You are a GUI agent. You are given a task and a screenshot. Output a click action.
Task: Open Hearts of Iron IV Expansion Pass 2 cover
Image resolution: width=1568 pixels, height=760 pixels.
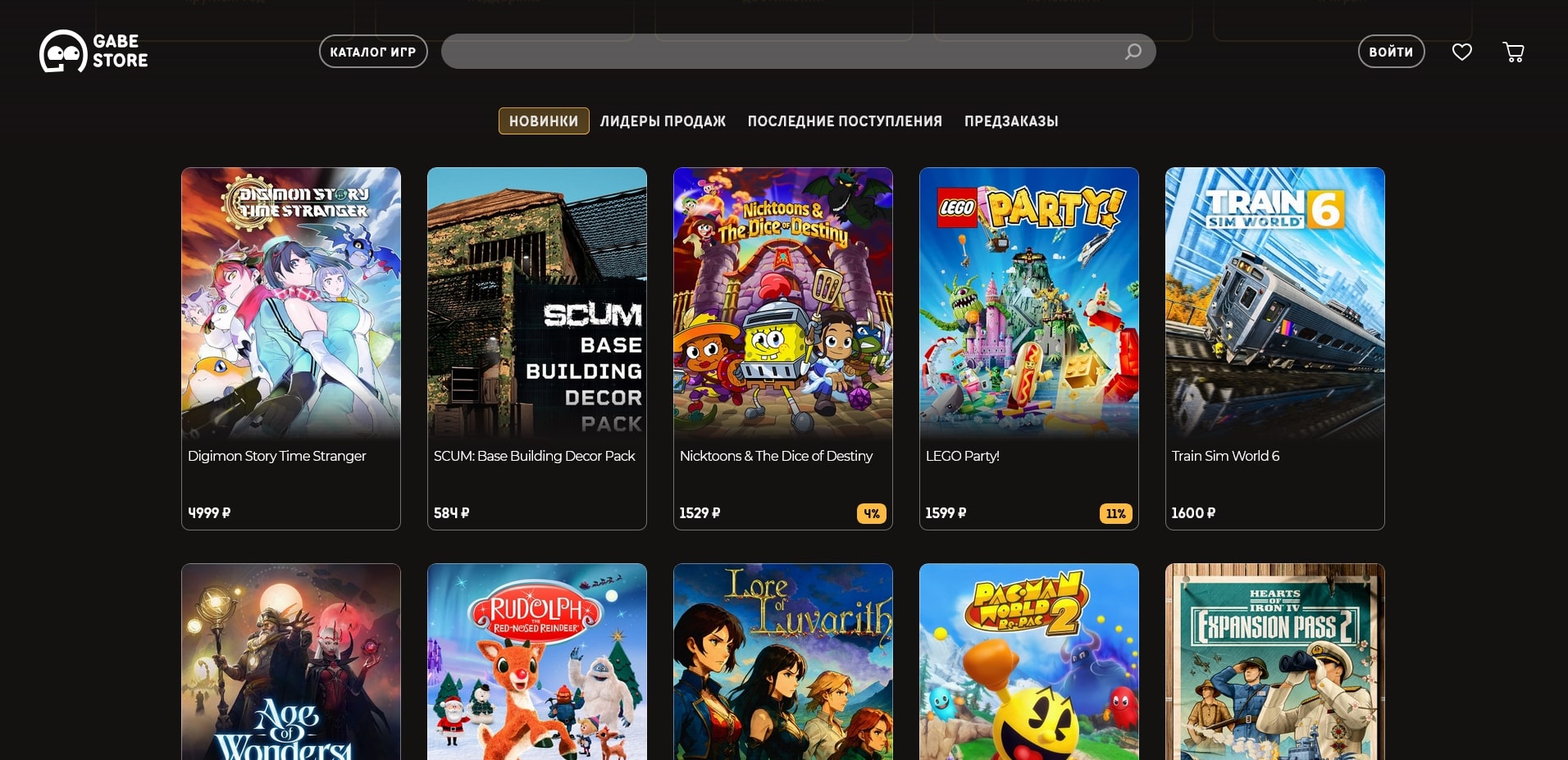[x=1275, y=662]
